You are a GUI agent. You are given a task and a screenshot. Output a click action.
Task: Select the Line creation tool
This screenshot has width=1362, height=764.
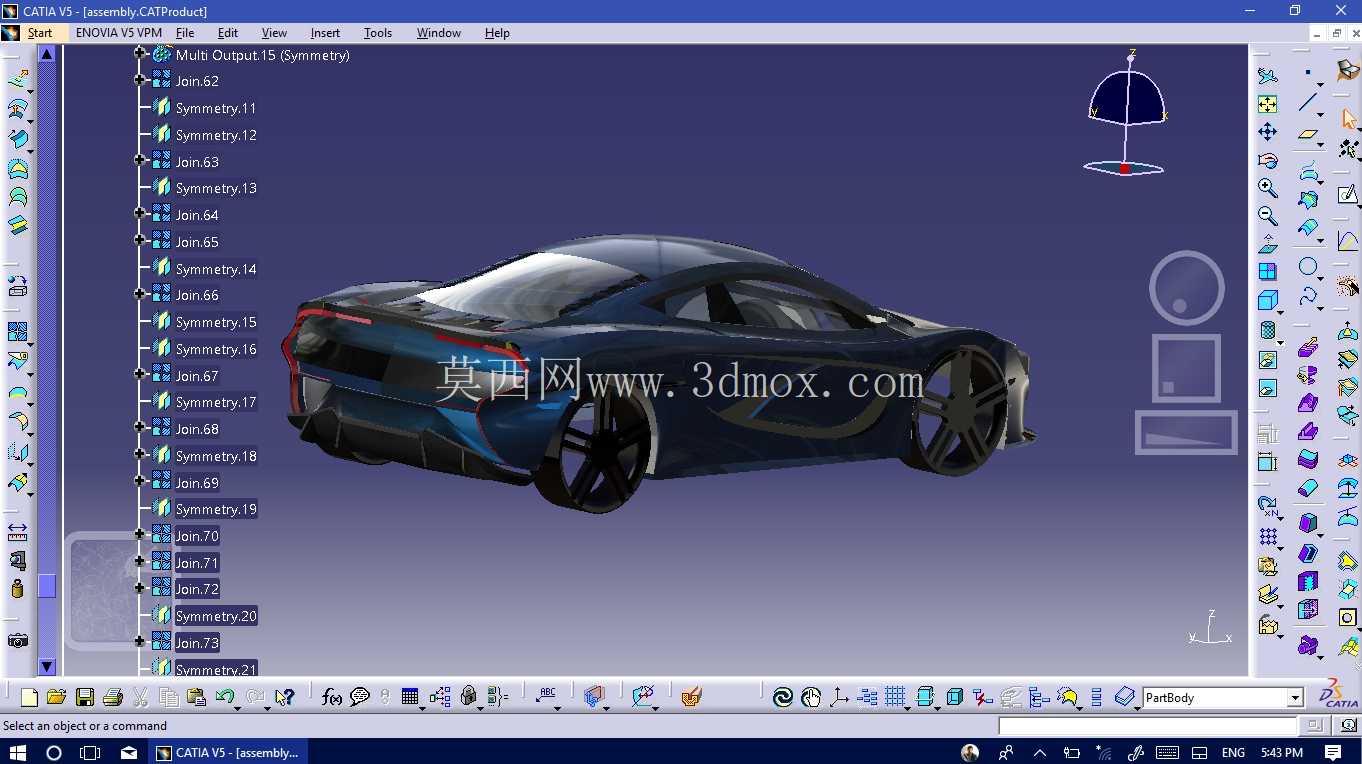pyautogui.click(x=1308, y=102)
